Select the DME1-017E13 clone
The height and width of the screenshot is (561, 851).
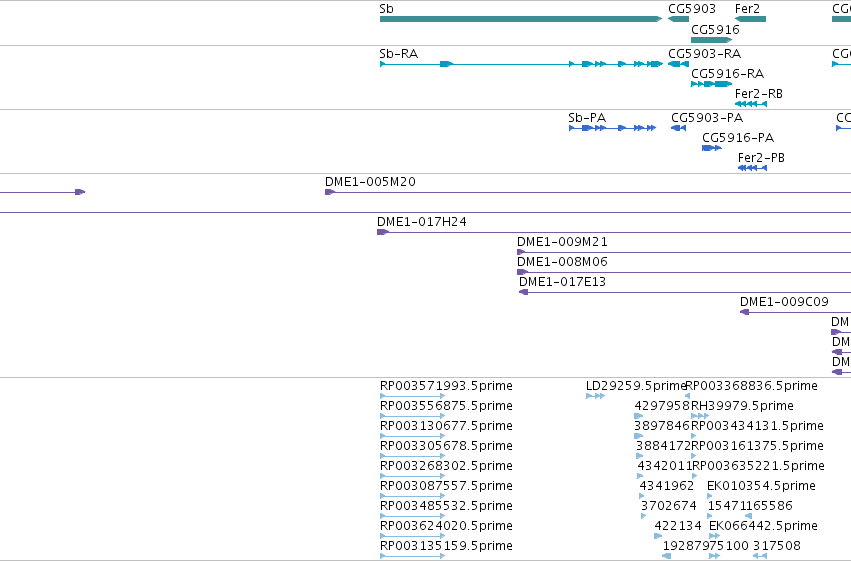685,292
